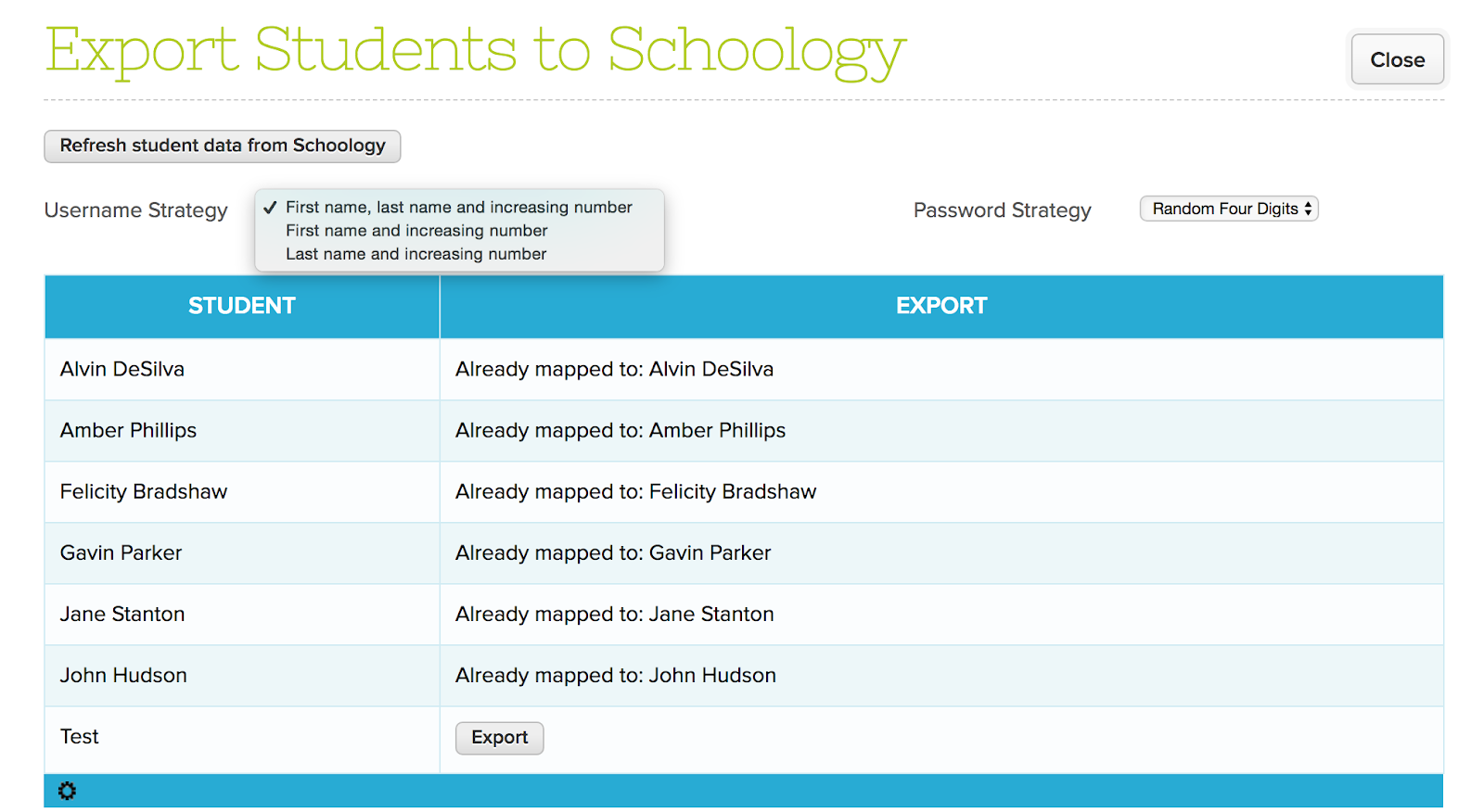Close the Export Students dialog
Screen dimensions: 1484x812
tap(1397, 59)
